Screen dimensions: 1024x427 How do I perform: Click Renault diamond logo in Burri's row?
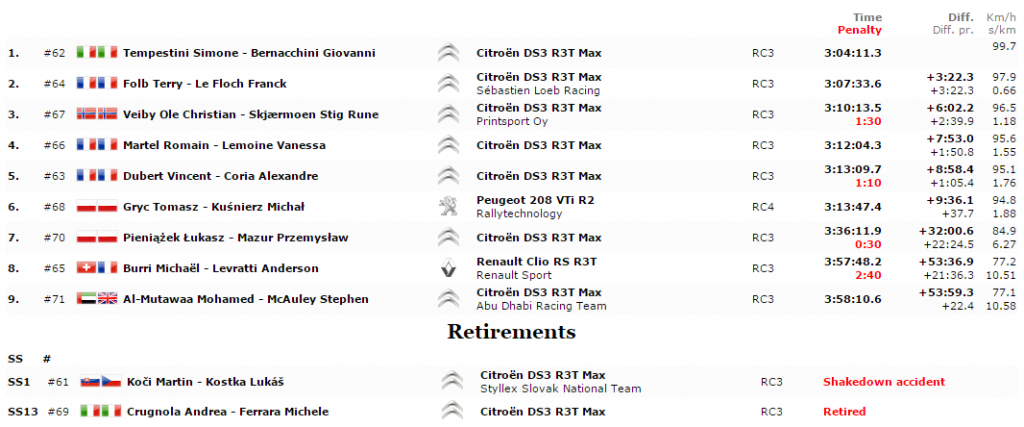(x=449, y=268)
